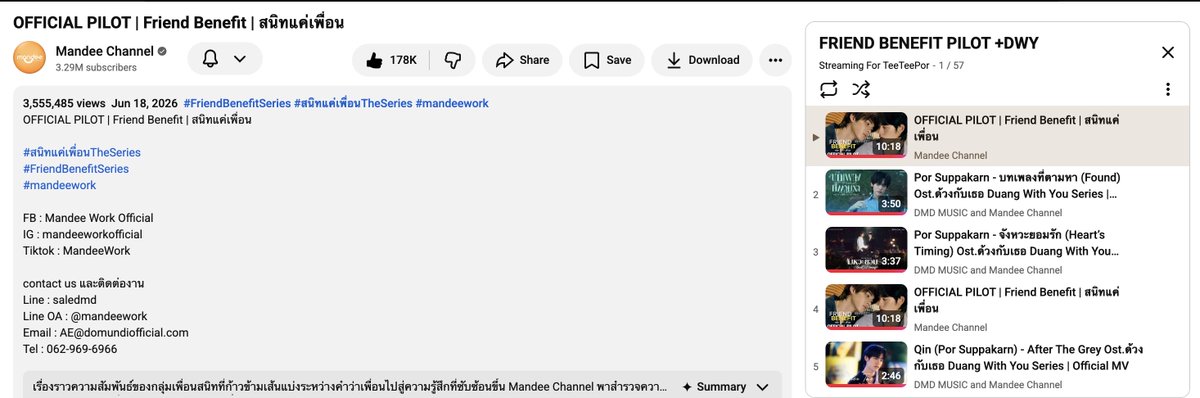The image size is (1200, 398).
Task: Open playlist options three-dot menu
Action: [1168, 89]
